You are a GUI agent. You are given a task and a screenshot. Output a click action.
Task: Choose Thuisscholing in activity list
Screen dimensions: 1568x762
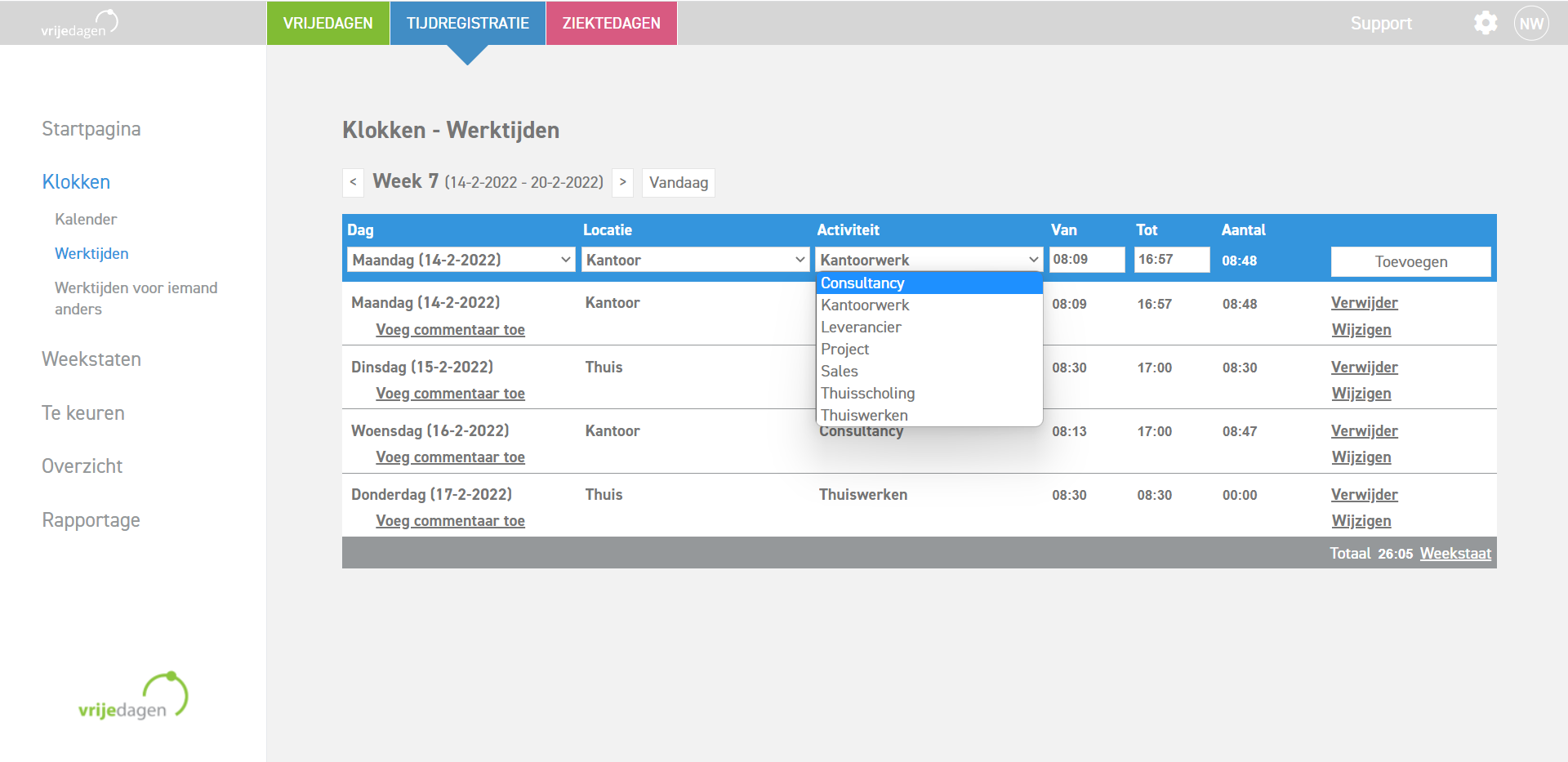[867, 393]
